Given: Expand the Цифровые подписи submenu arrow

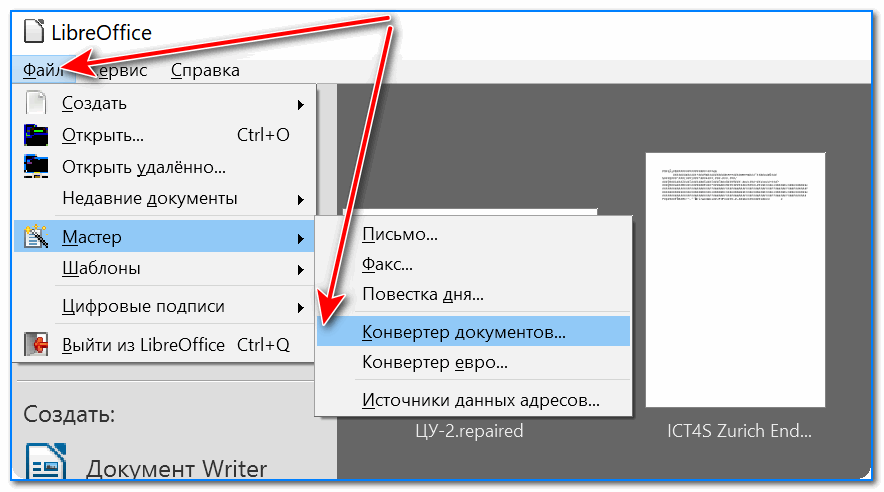Looking at the screenshot, I should 301,308.
